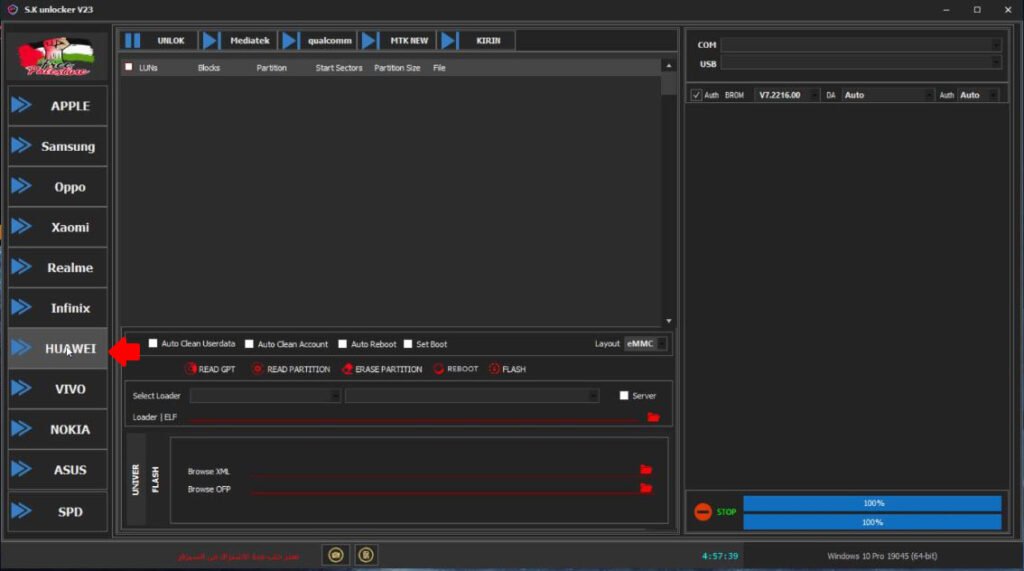
Task: Click partition list scrollbar down arrow
Action: click(668, 321)
